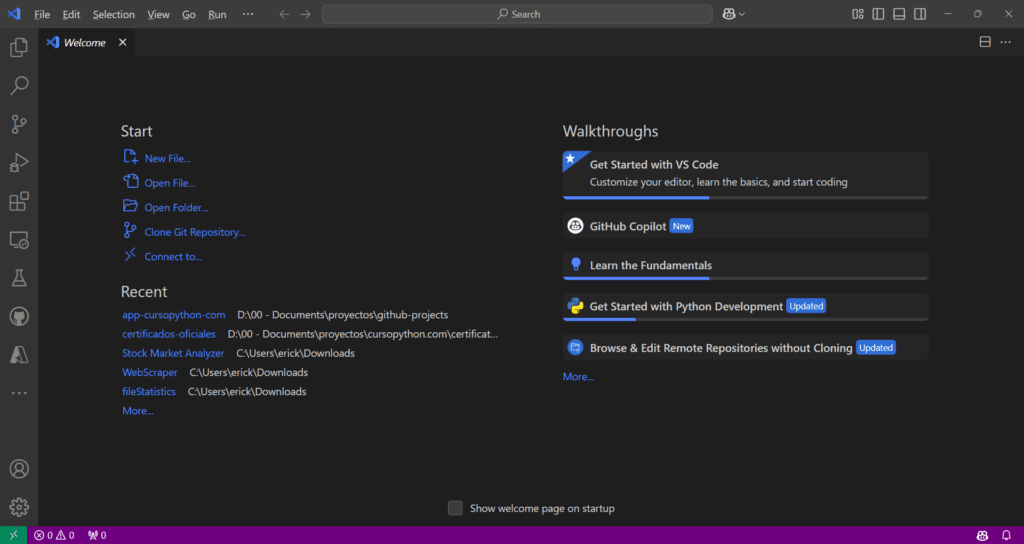Open the File menu

click(42, 14)
